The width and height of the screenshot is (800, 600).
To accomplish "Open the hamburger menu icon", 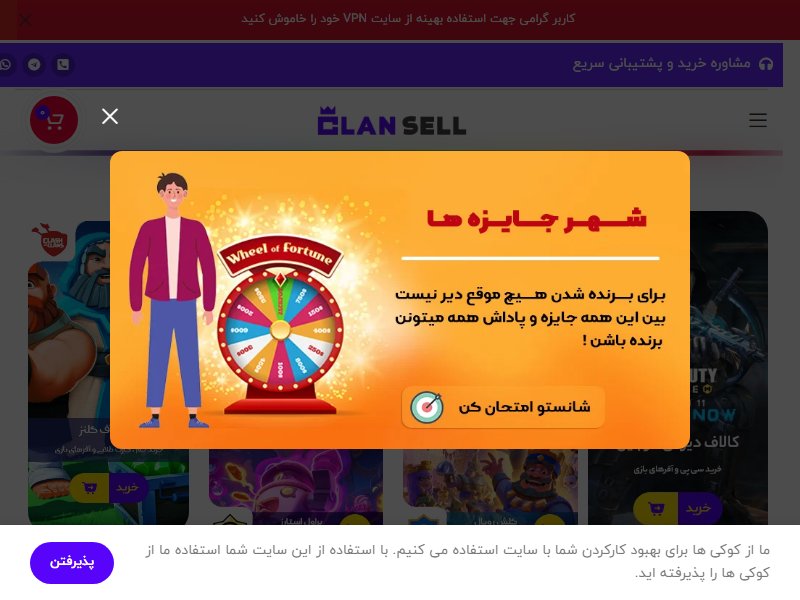I will coord(758,120).
